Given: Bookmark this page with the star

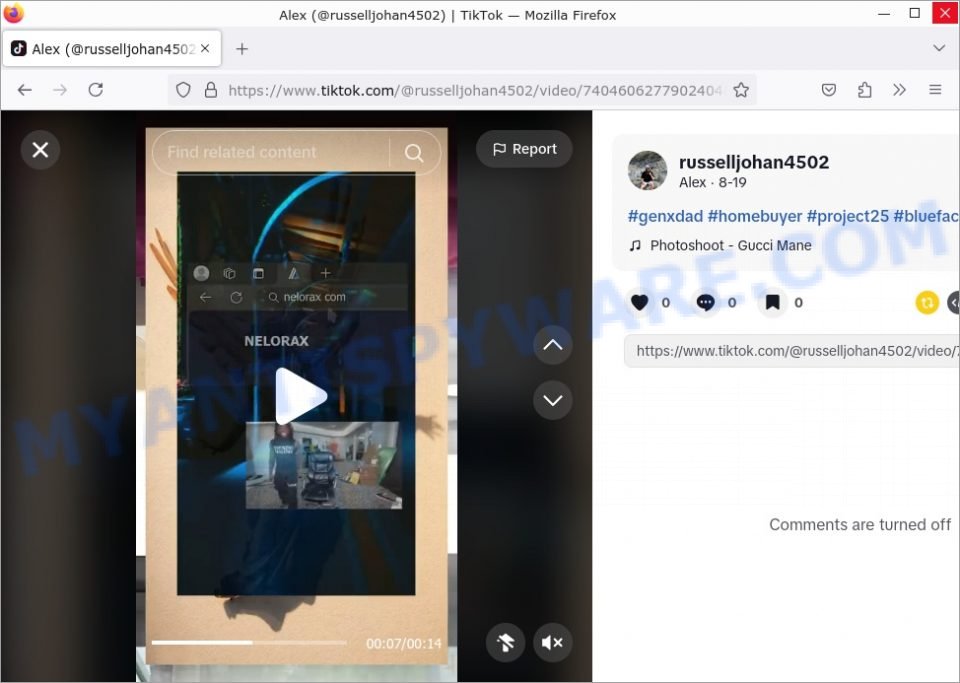Looking at the screenshot, I should coord(741,90).
